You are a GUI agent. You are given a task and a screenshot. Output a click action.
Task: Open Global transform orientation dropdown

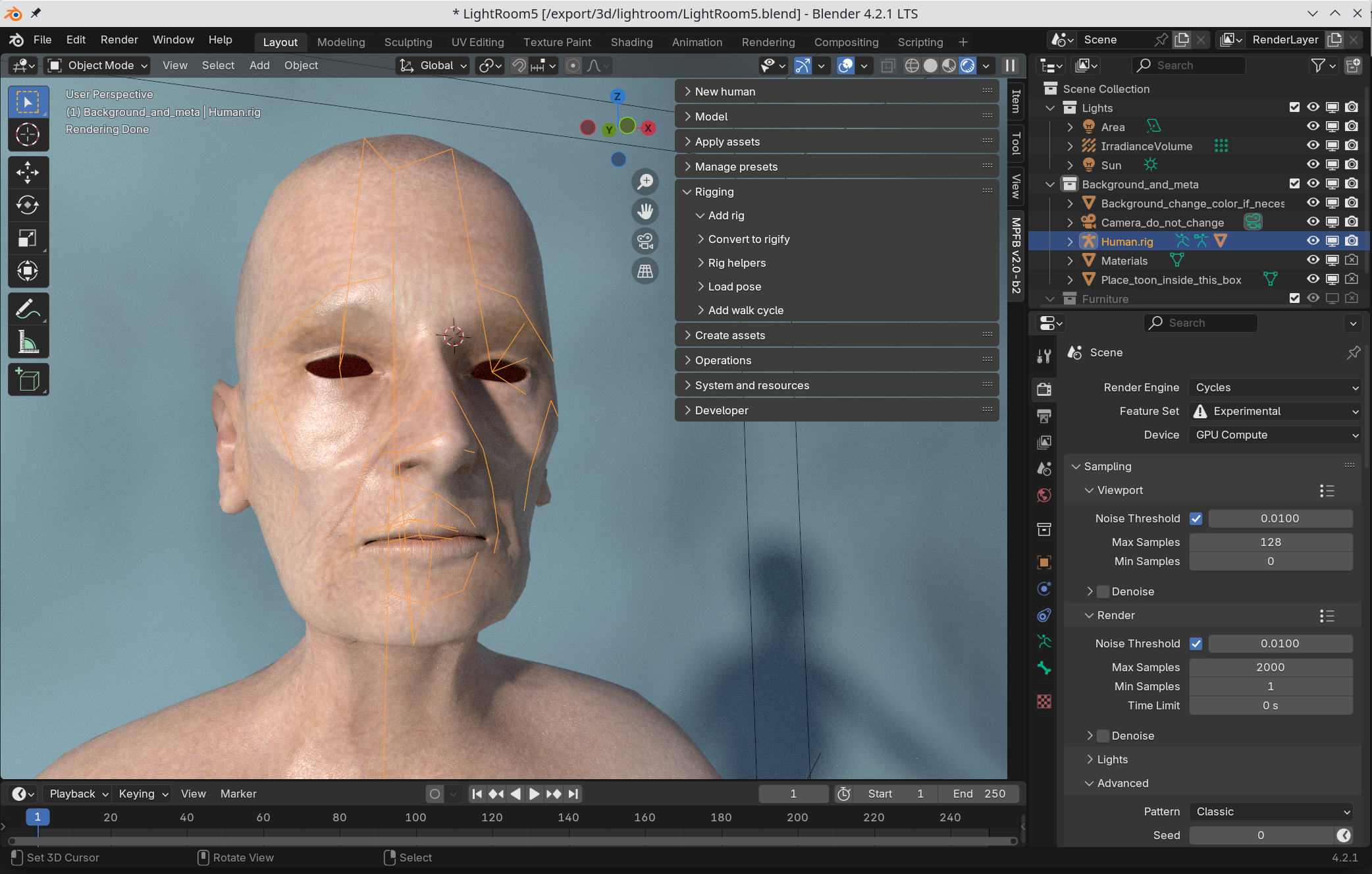click(433, 65)
